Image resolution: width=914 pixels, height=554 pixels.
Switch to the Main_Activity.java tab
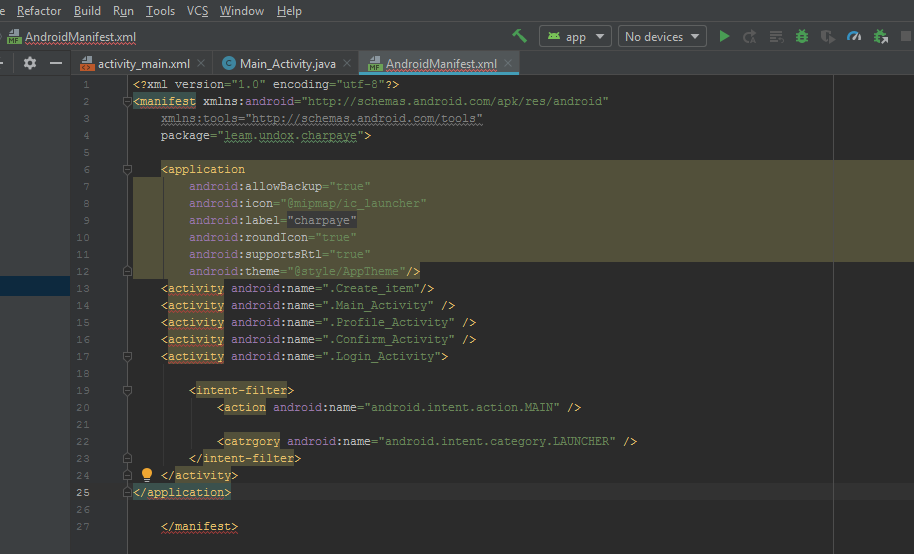(287, 63)
